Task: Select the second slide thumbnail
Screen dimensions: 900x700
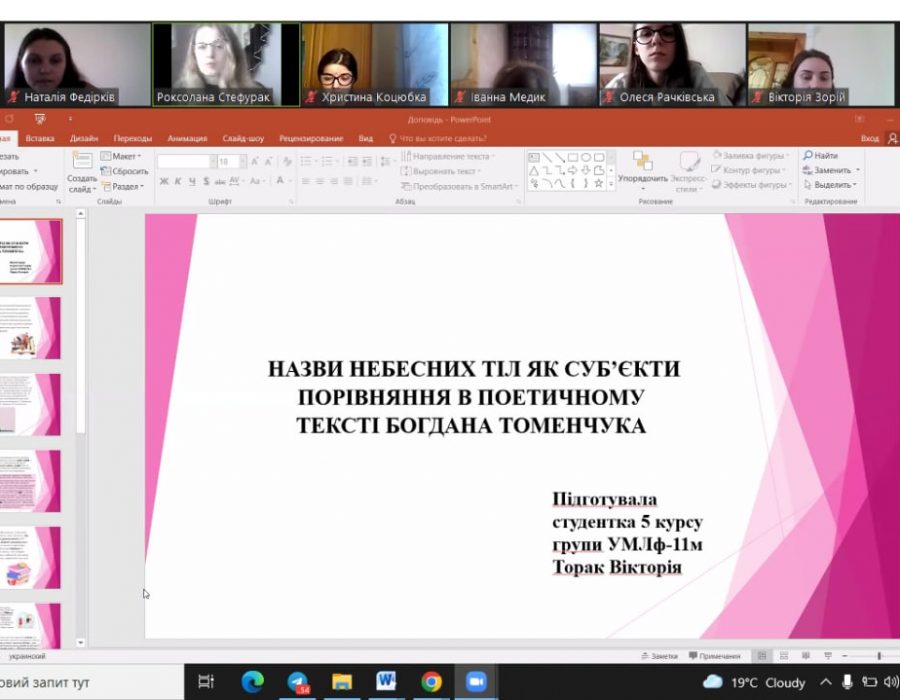Action: [32, 328]
